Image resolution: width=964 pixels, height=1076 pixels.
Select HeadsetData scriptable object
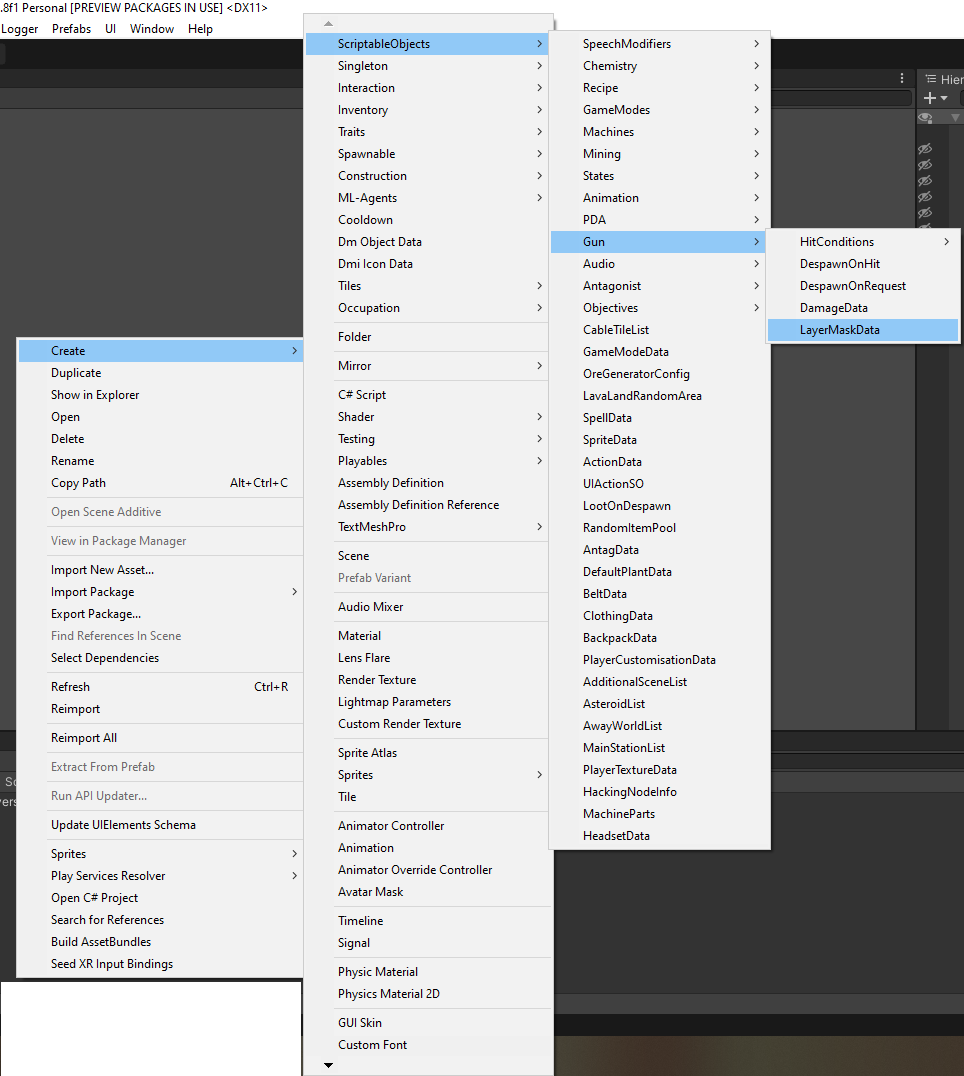coord(659,837)
